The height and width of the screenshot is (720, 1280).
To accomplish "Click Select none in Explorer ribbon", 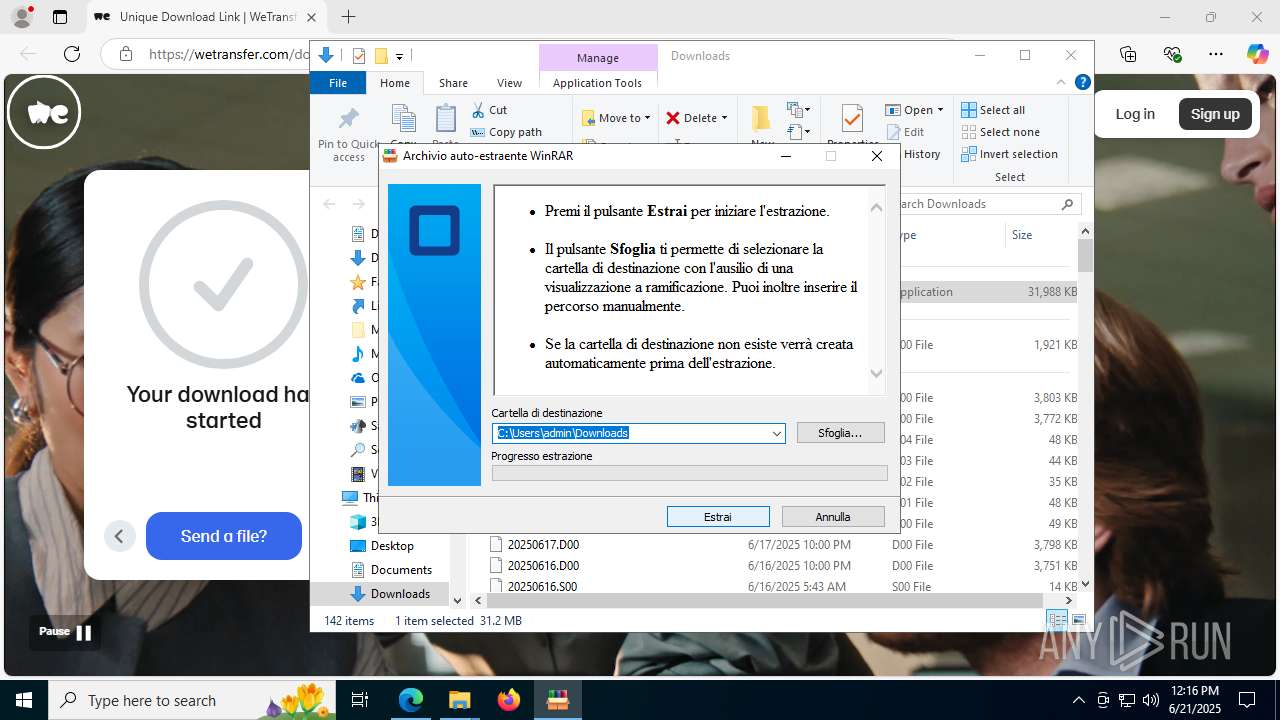I will tap(1000, 132).
